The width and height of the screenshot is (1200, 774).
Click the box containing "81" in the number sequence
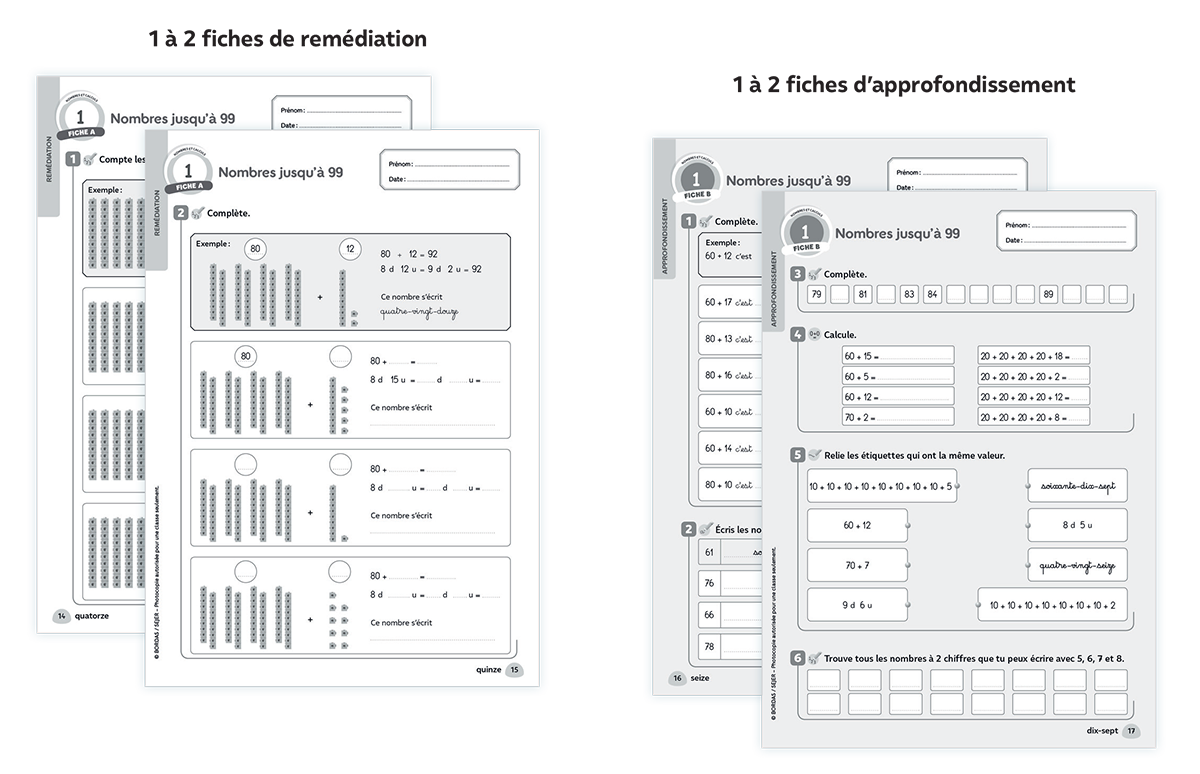[x=863, y=294]
